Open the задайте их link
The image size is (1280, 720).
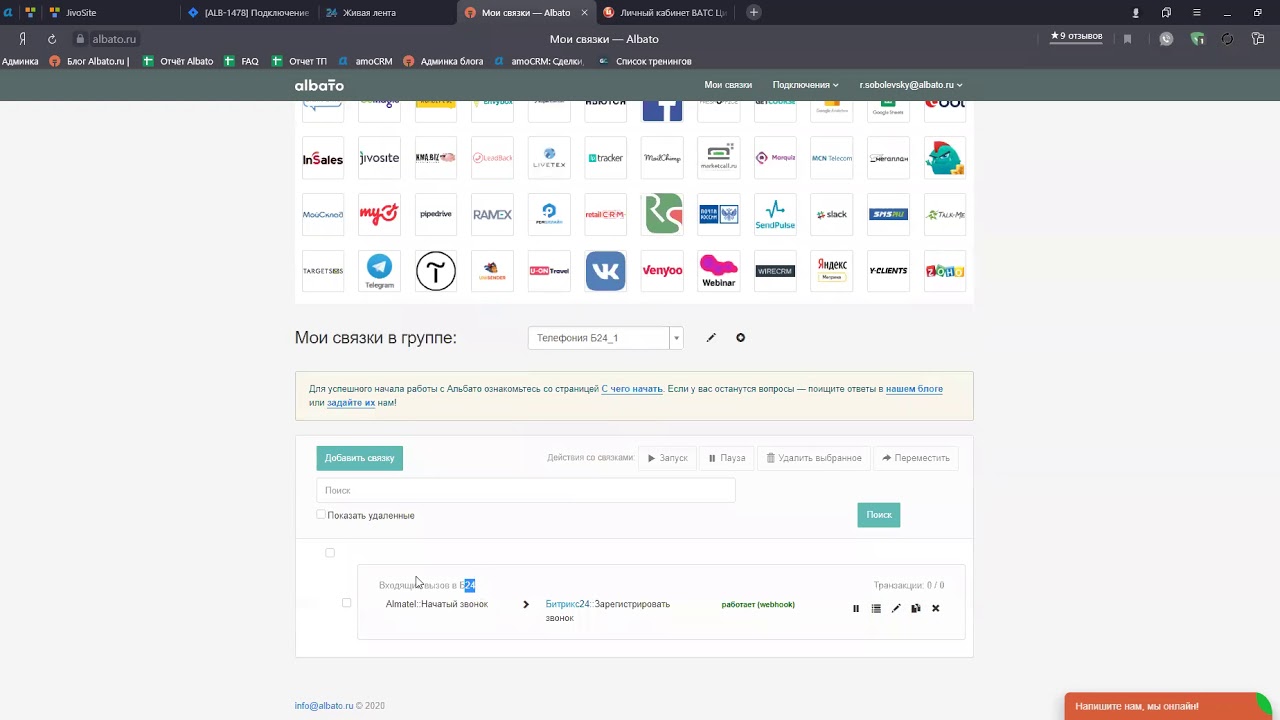click(x=351, y=403)
